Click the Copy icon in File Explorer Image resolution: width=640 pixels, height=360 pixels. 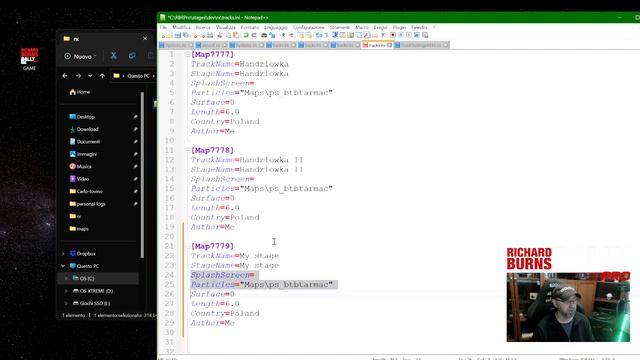132,56
